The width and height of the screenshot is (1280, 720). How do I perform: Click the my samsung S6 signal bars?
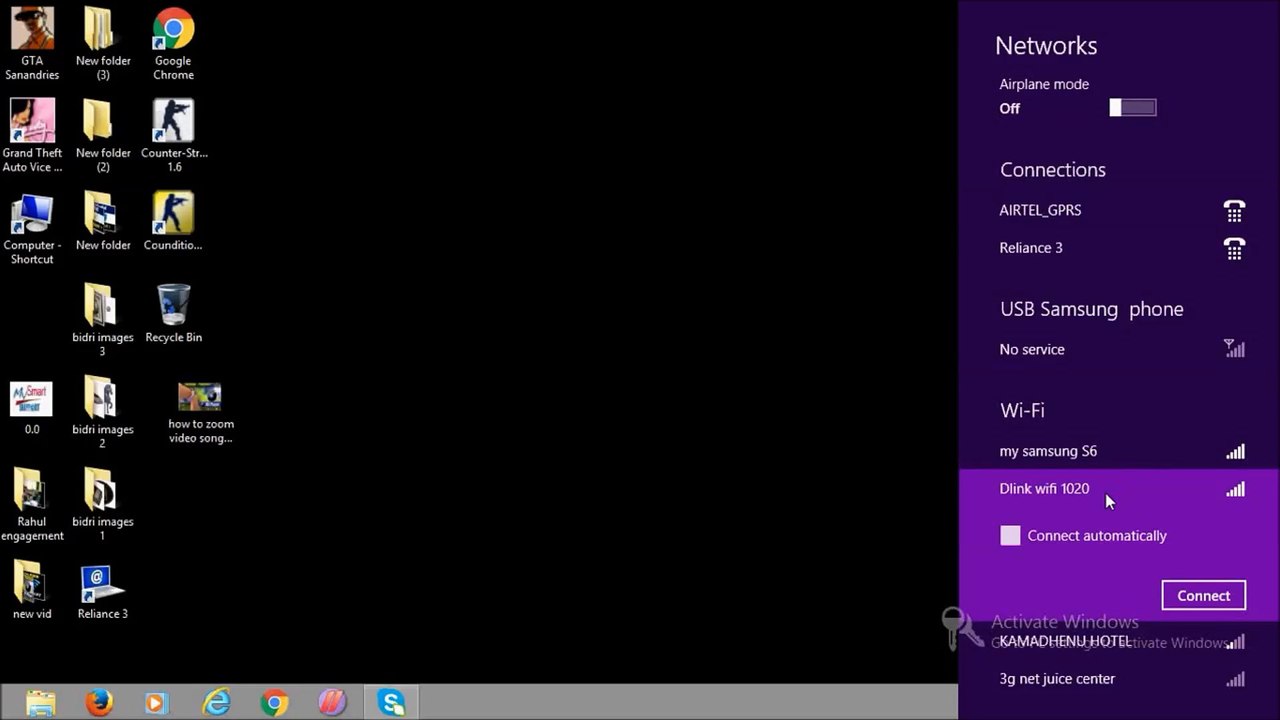point(1236,451)
